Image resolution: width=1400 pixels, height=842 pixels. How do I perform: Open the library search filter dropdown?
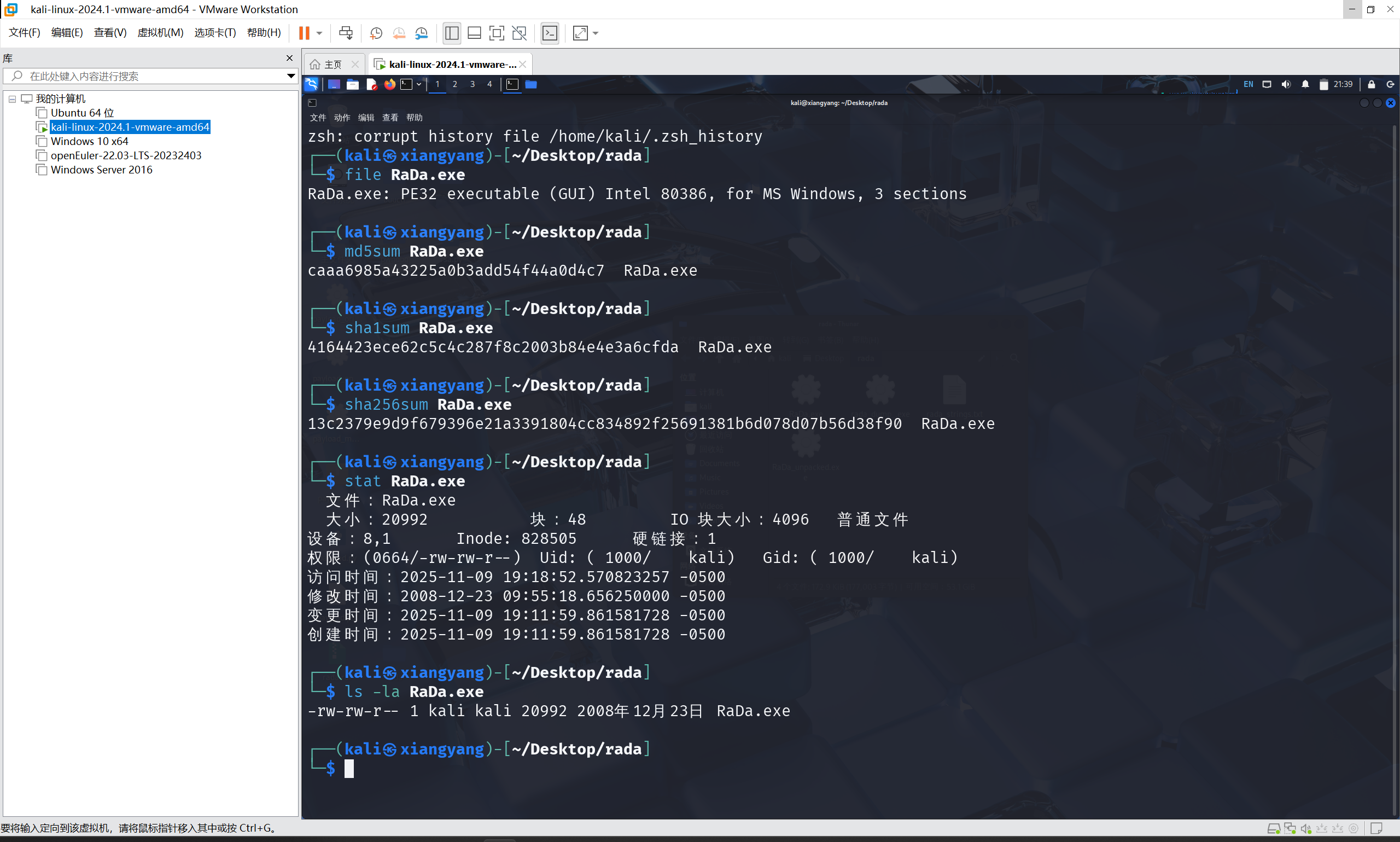click(290, 76)
